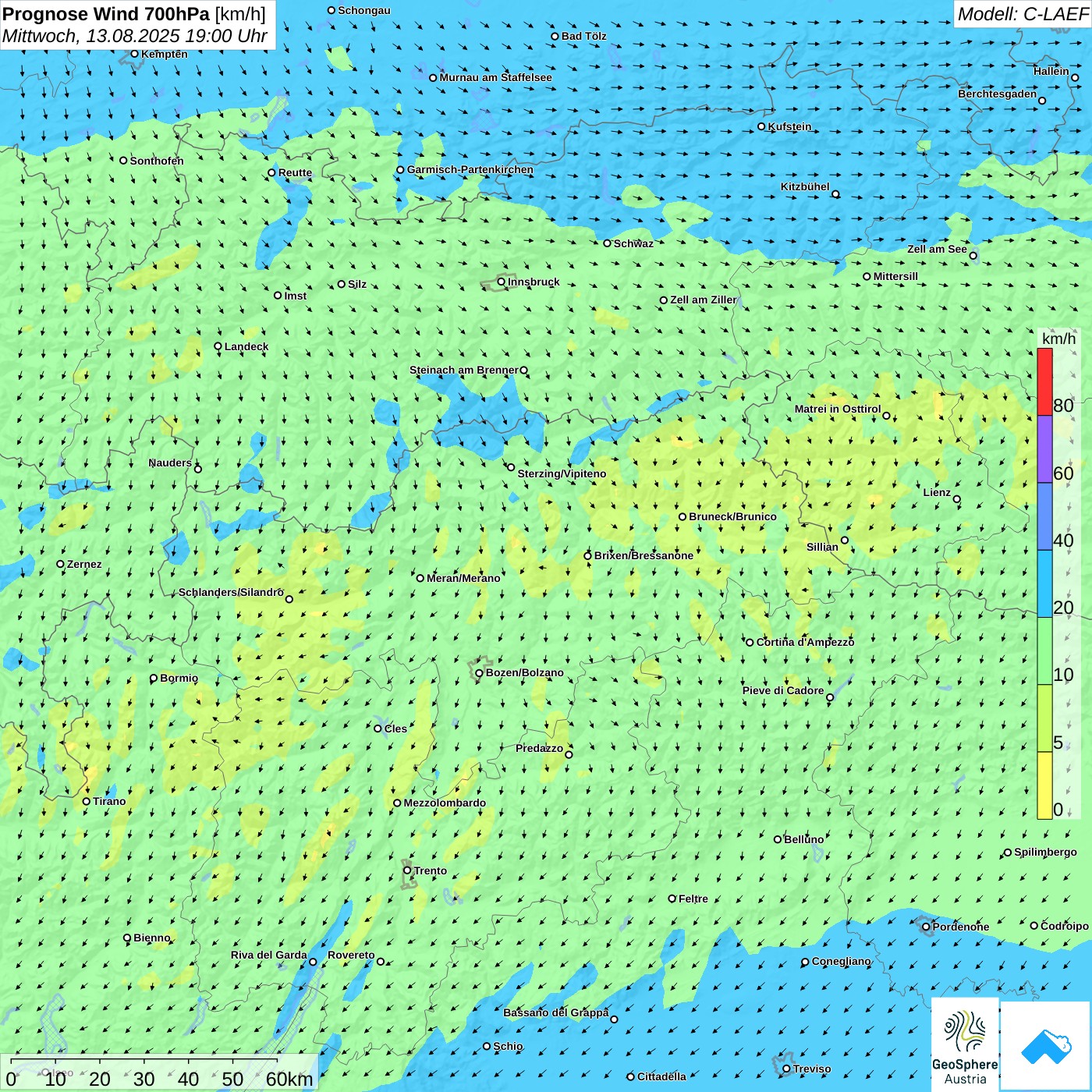The height and width of the screenshot is (1092, 1092).
Task: Click the blue cloud logo icon
Action: pyautogui.click(x=1046, y=1046)
